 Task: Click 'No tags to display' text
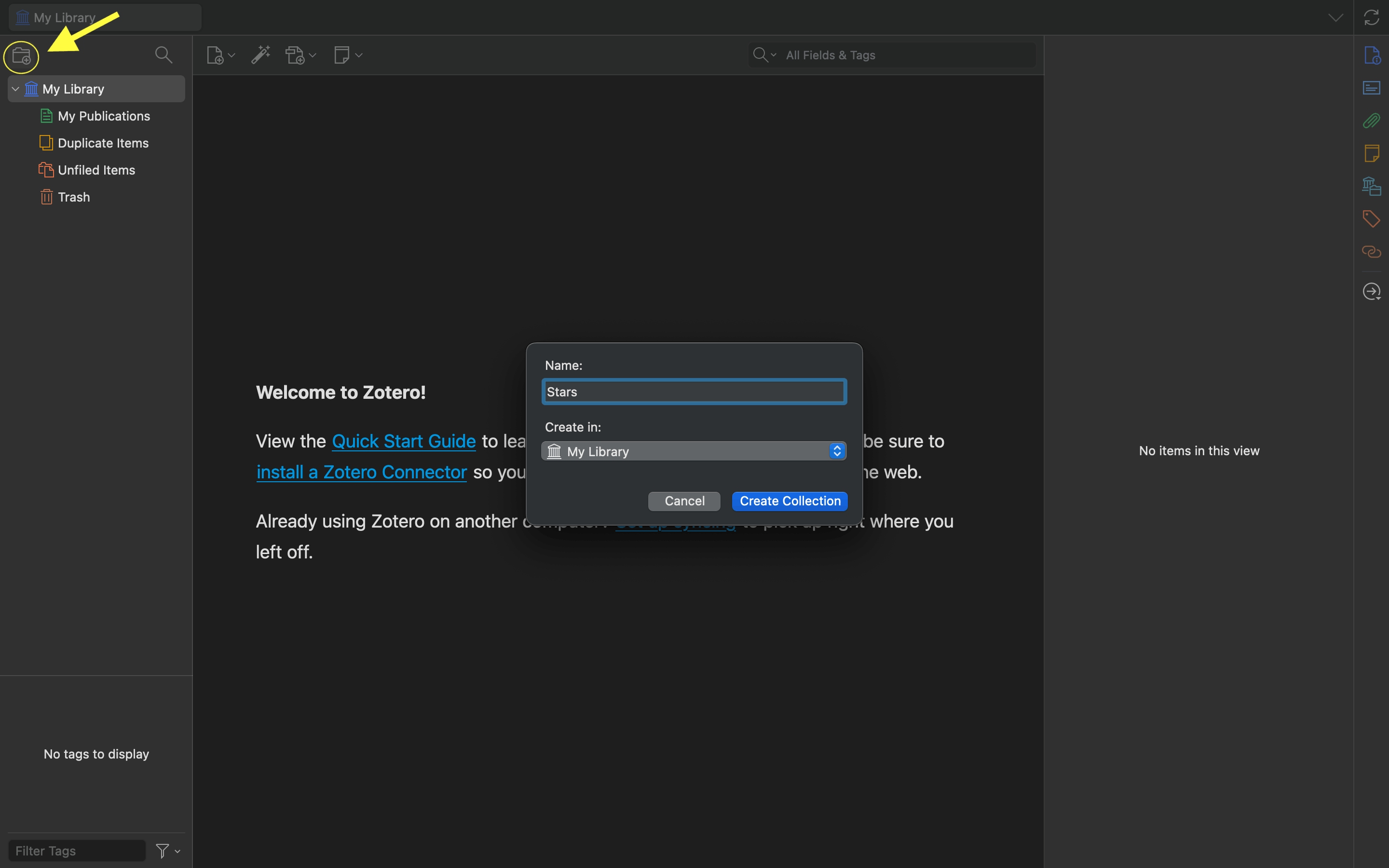coord(96,754)
